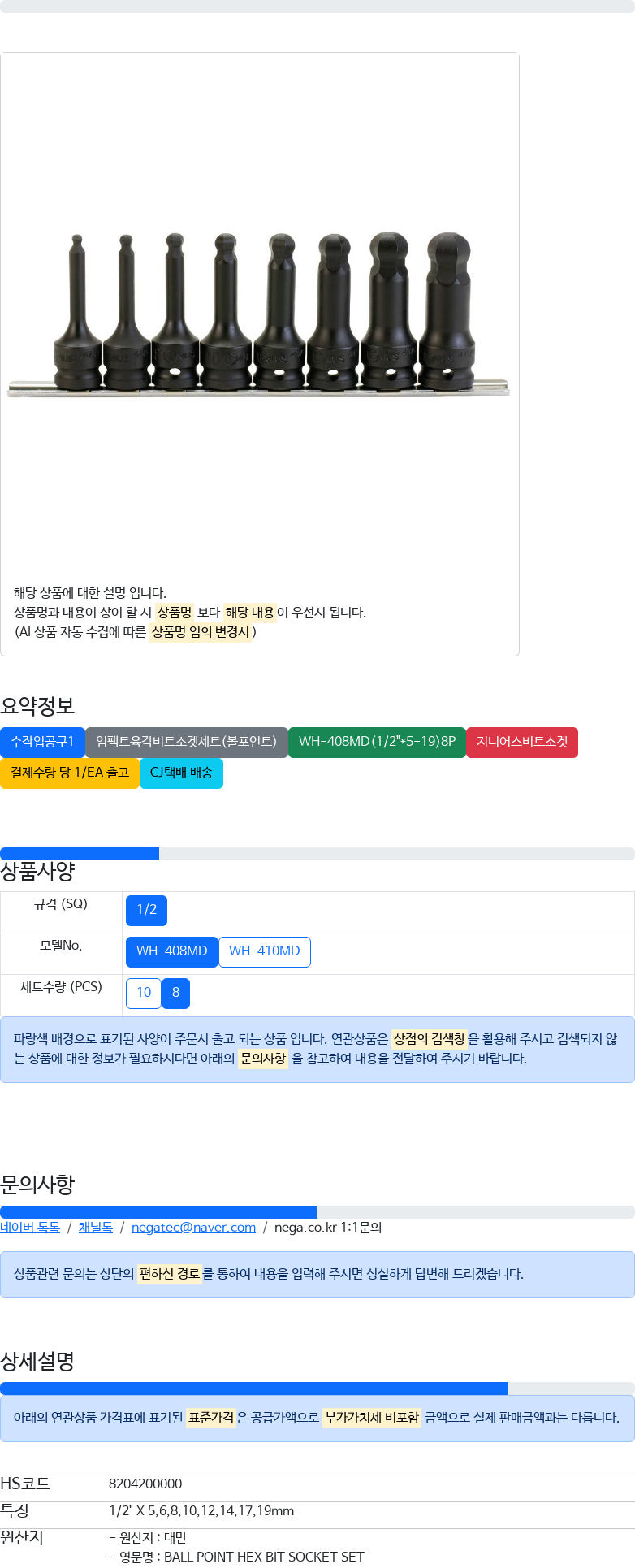Image resolution: width=635 pixels, height=1568 pixels.
Task: Click the progress bar under 문의사항 heading
Action: (x=317, y=1212)
